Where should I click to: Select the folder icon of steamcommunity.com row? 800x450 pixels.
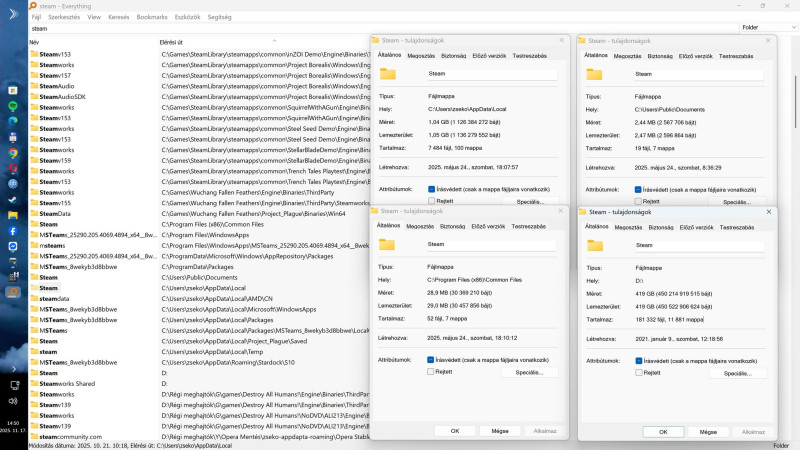pyautogui.click(x=34, y=436)
